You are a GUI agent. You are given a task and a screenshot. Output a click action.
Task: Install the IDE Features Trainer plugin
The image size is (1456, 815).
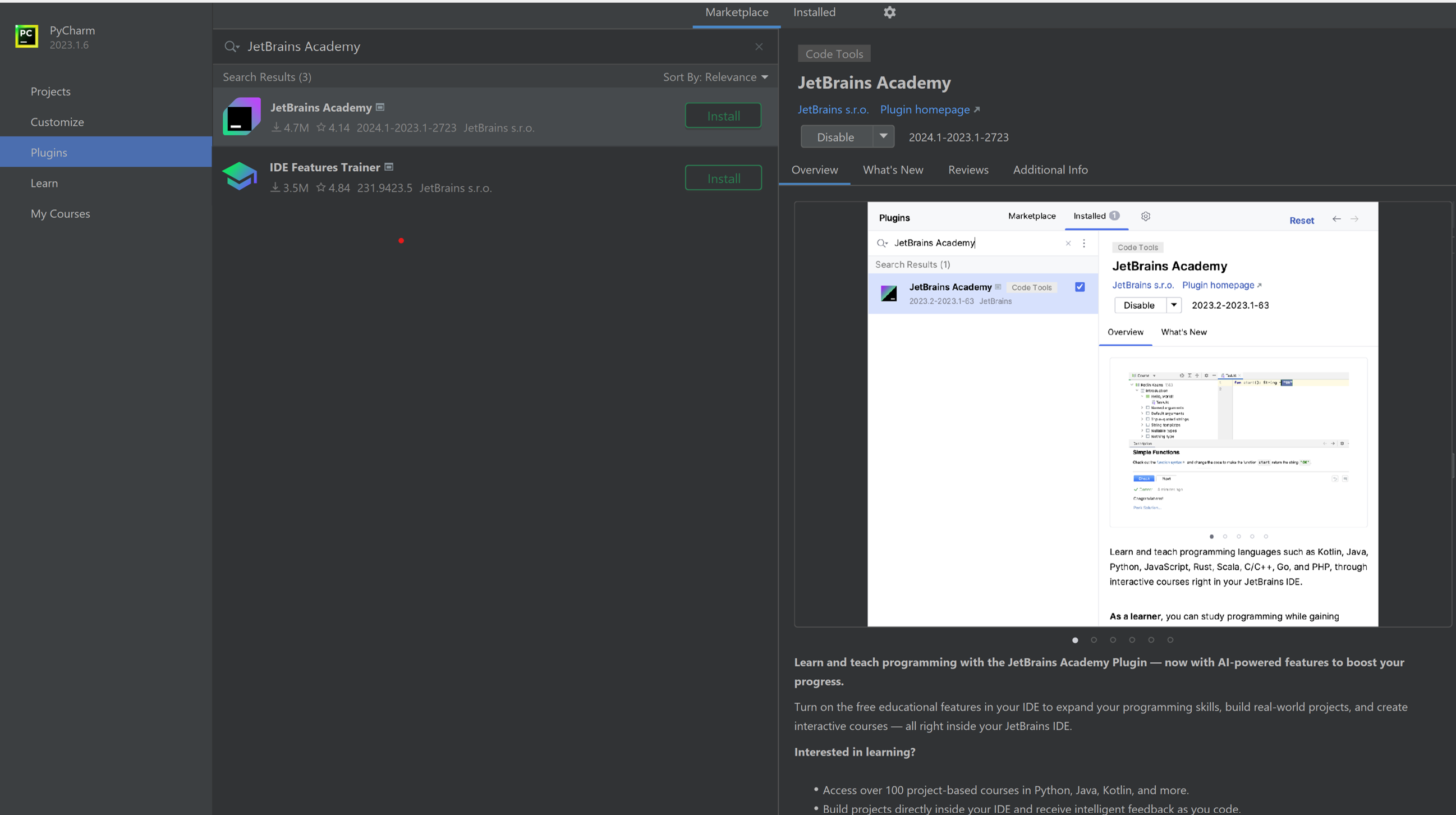coord(723,178)
